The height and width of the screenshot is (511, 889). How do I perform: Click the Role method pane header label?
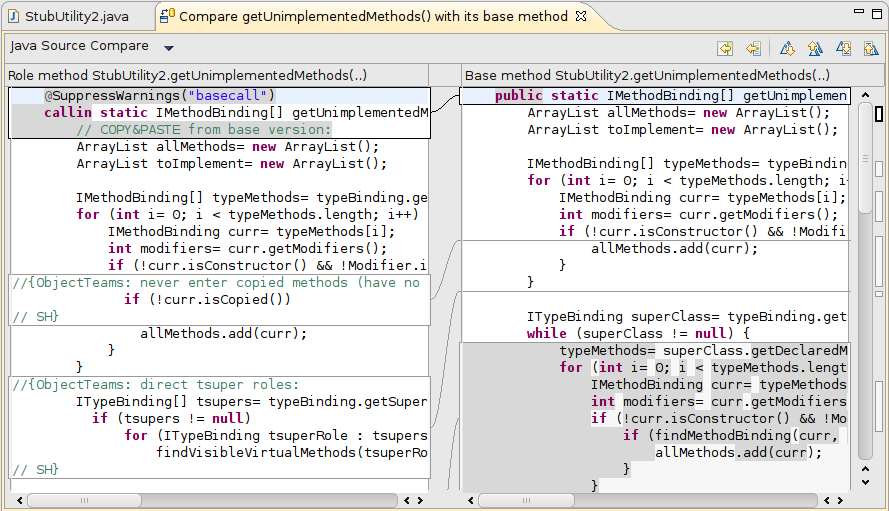(187, 75)
